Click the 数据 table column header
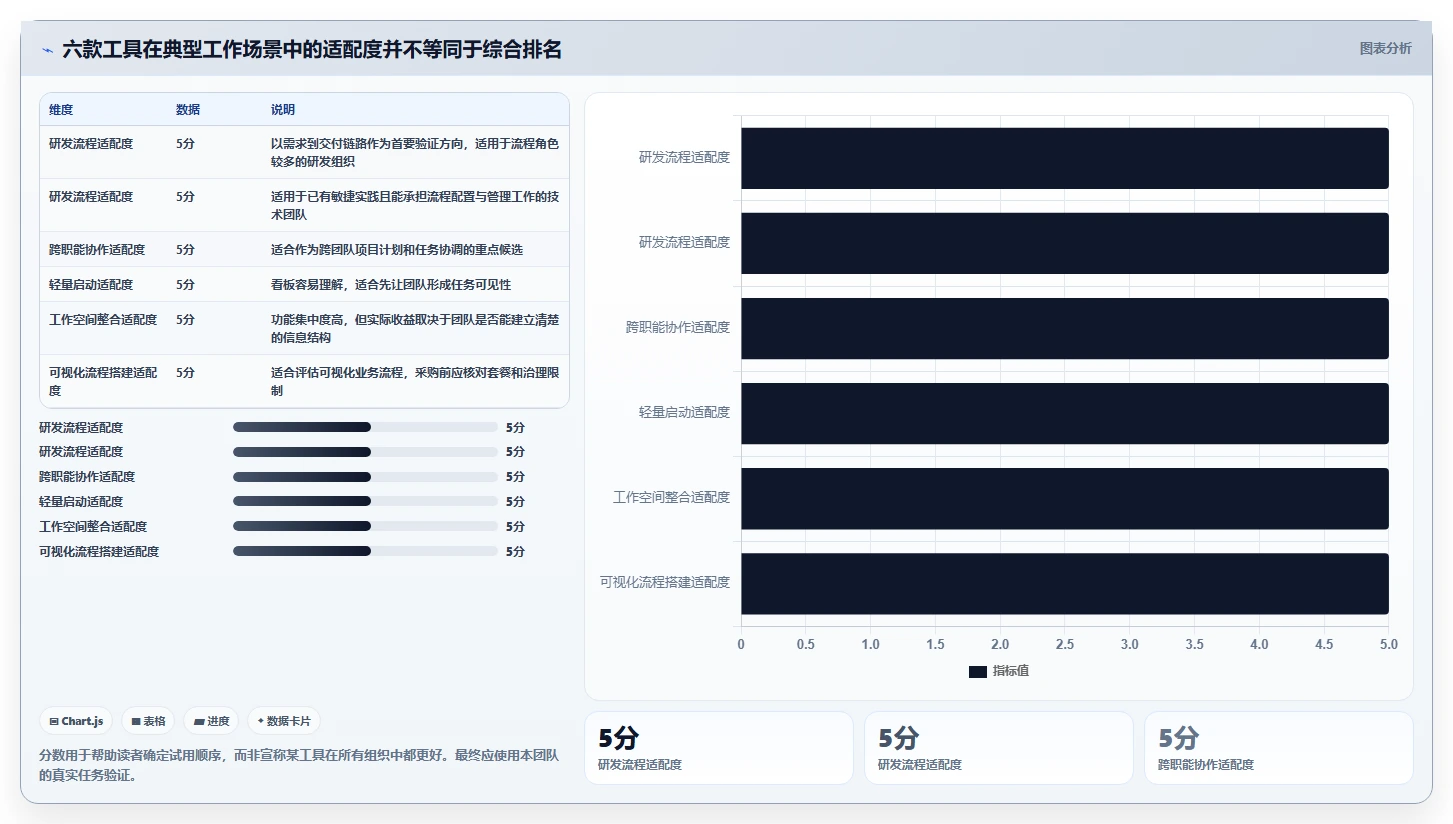The height and width of the screenshot is (824, 1453). coord(188,110)
